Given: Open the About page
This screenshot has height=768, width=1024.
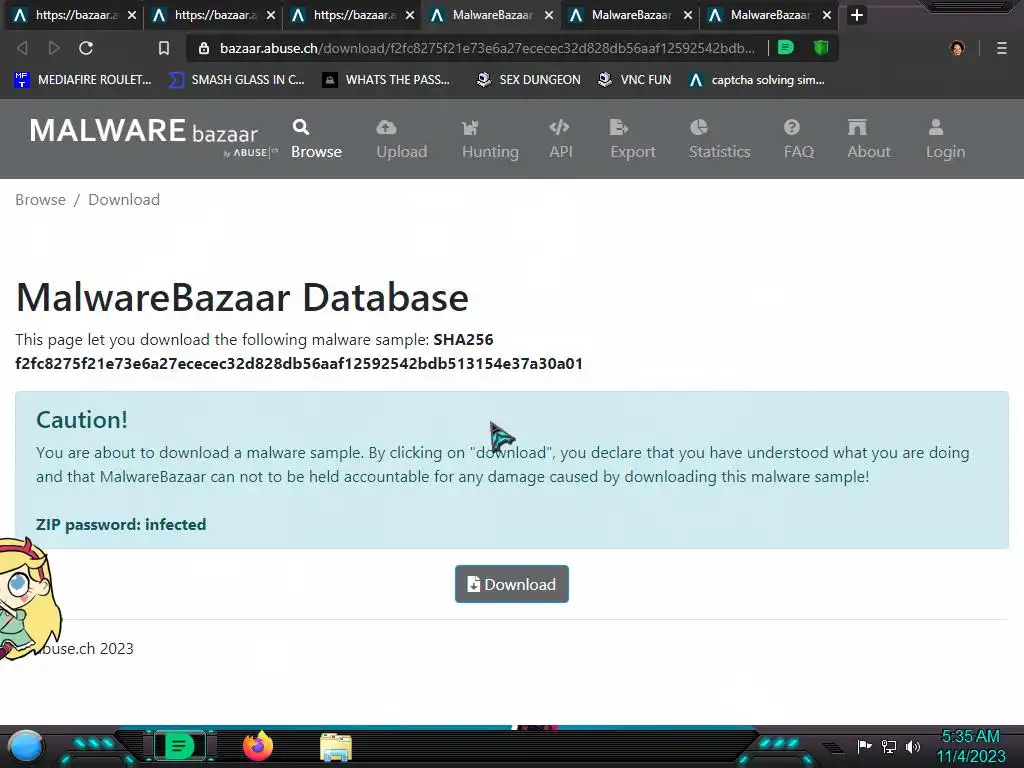Looking at the screenshot, I should pyautogui.click(x=869, y=139).
